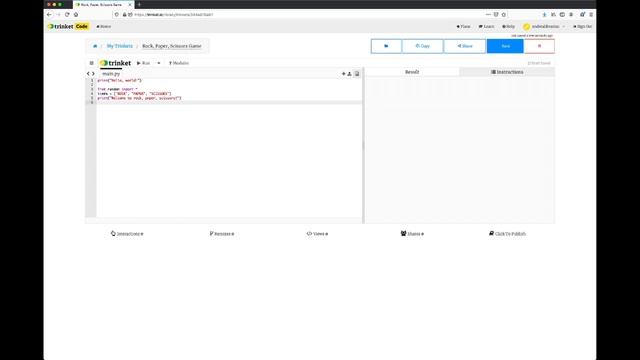The width and height of the screenshot is (640, 360).
Task: Open the Interactions stats item
Action: click(127, 234)
